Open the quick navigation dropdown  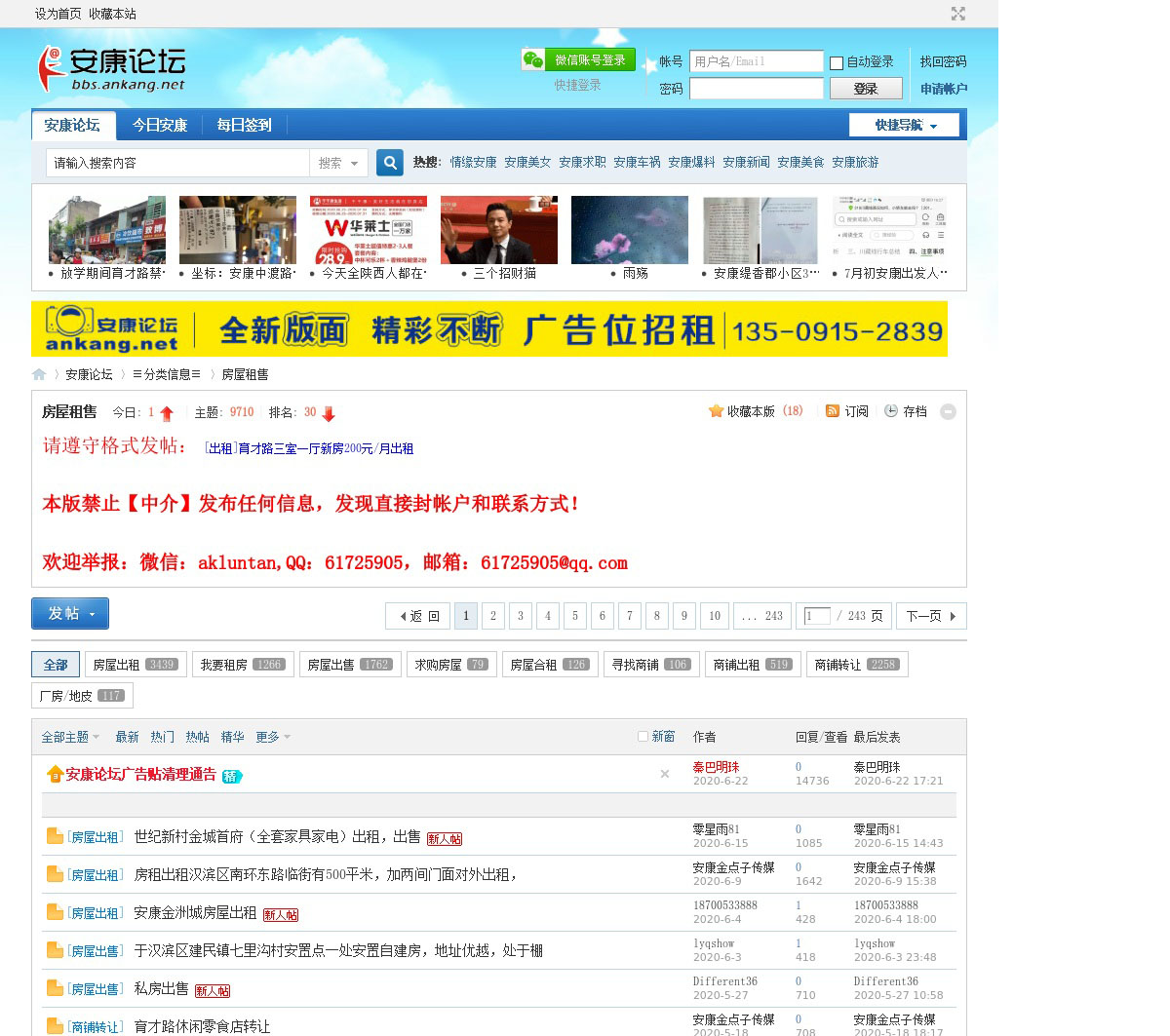pos(904,125)
